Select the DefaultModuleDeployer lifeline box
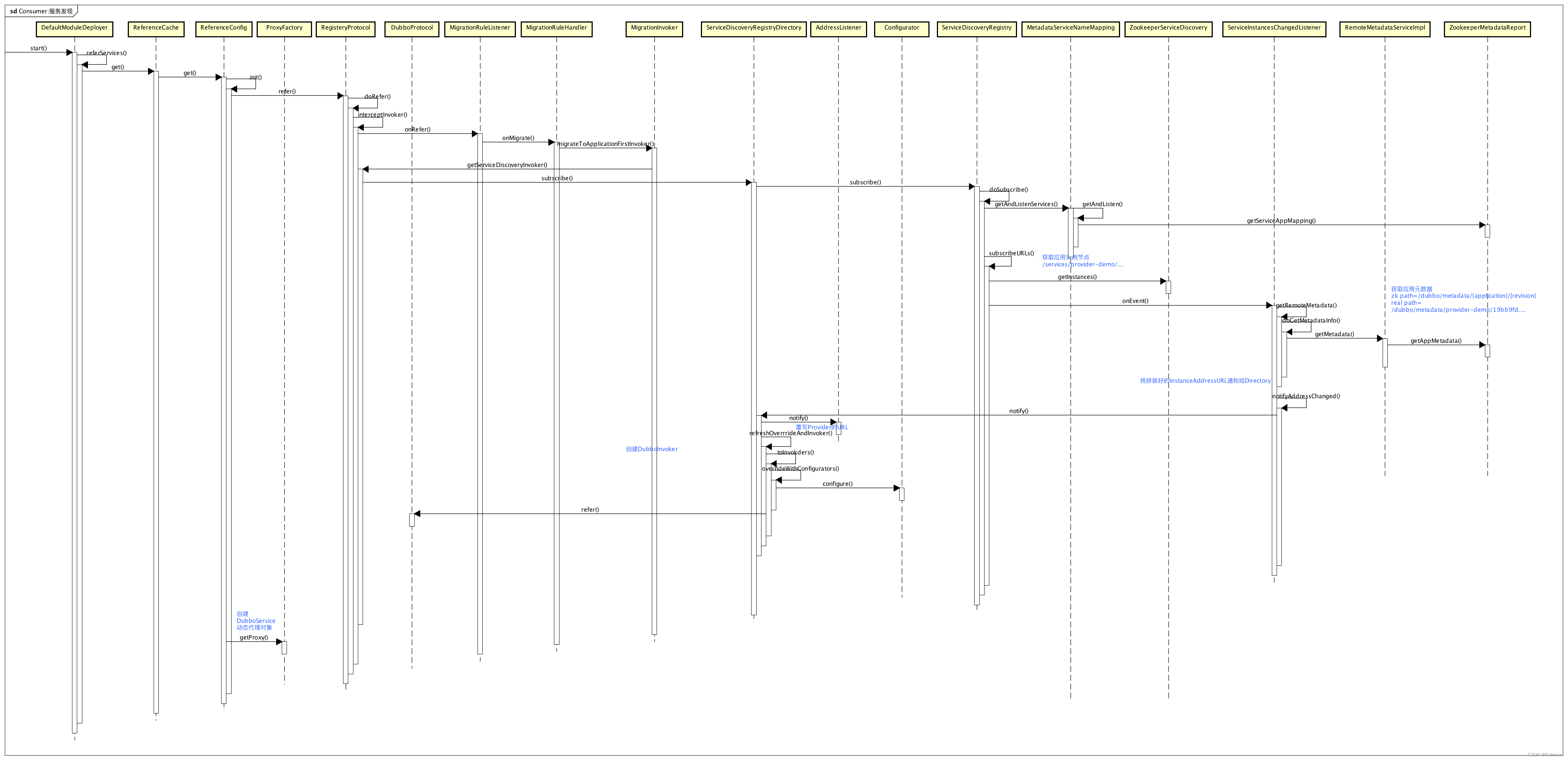The image size is (1568, 760). (x=74, y=28)
